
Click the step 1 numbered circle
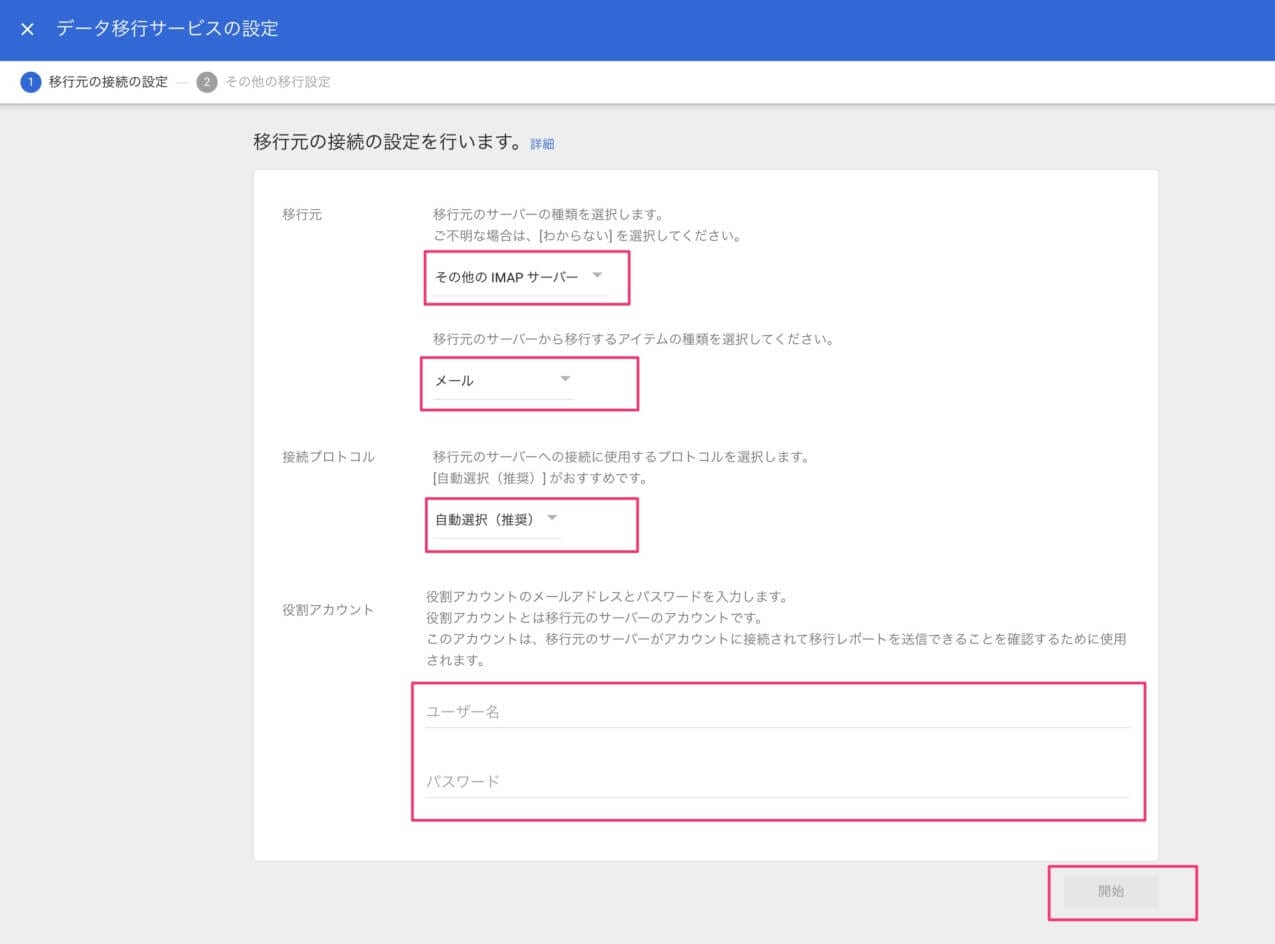(x=31, y=82)
